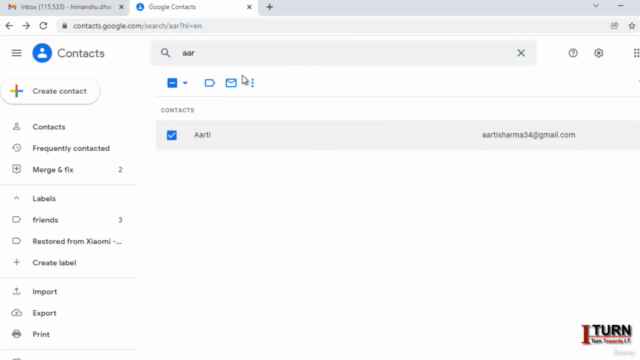
Task: Collapse the Labels section
Action: pos(16,198)
